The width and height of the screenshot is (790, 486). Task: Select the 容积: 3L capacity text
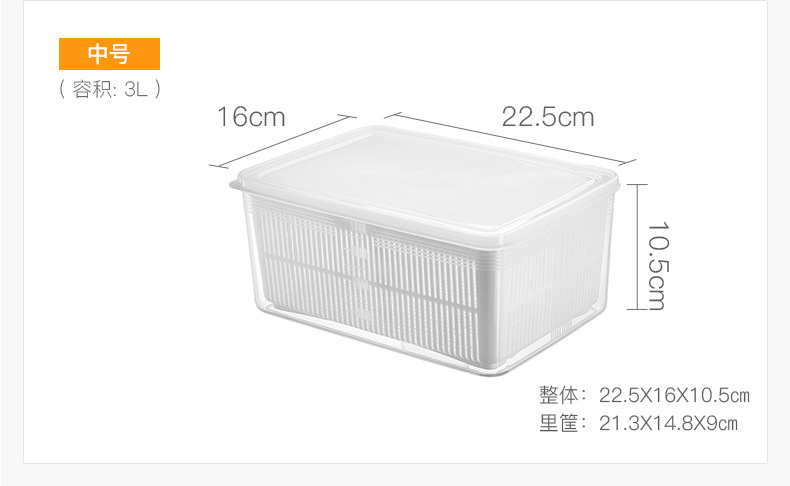(x=110, y=89)
